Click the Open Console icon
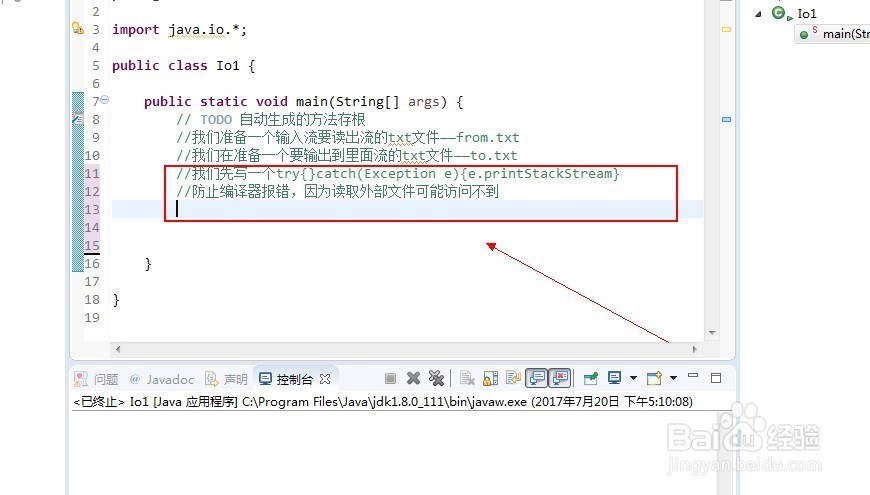 point(654,378)
